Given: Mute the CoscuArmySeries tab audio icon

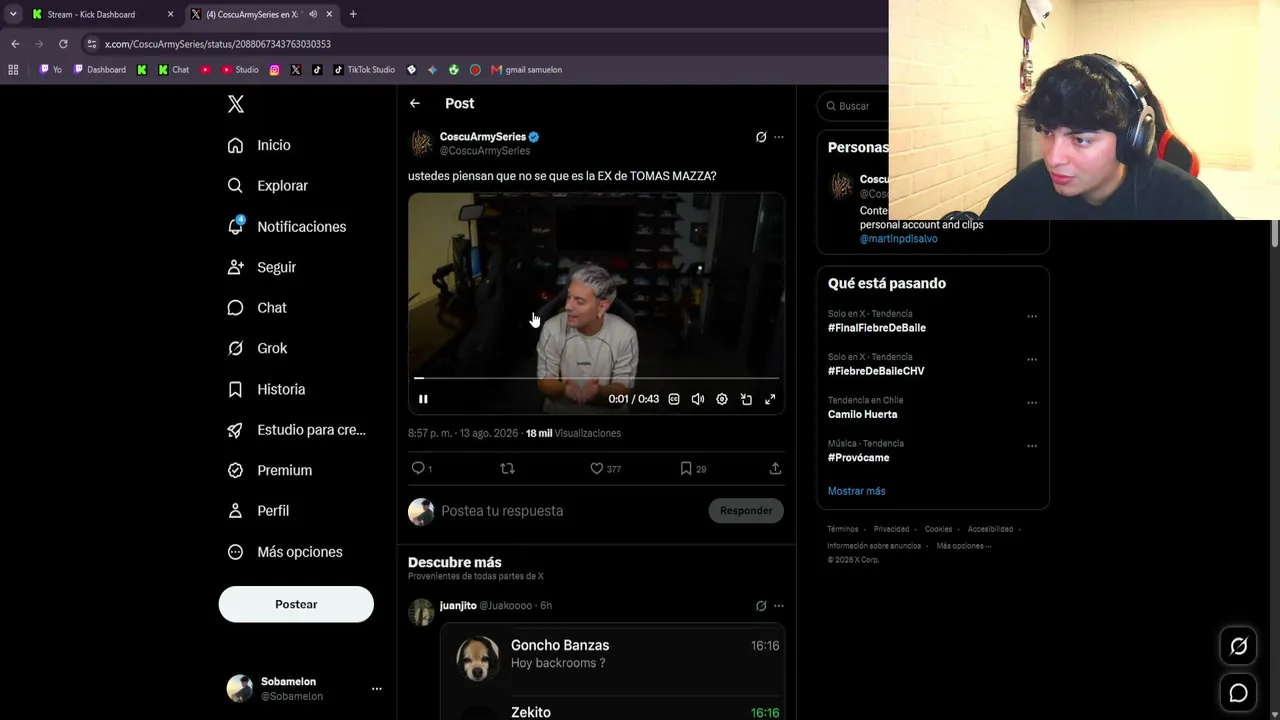Looking at the screenshot, I should 313,14.
